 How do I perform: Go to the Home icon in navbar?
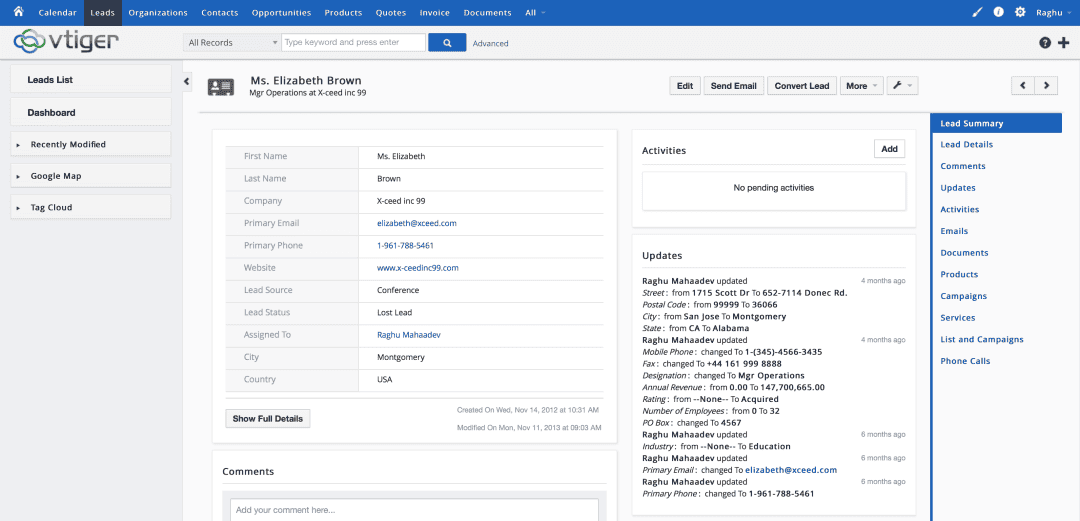coord(18,12)
